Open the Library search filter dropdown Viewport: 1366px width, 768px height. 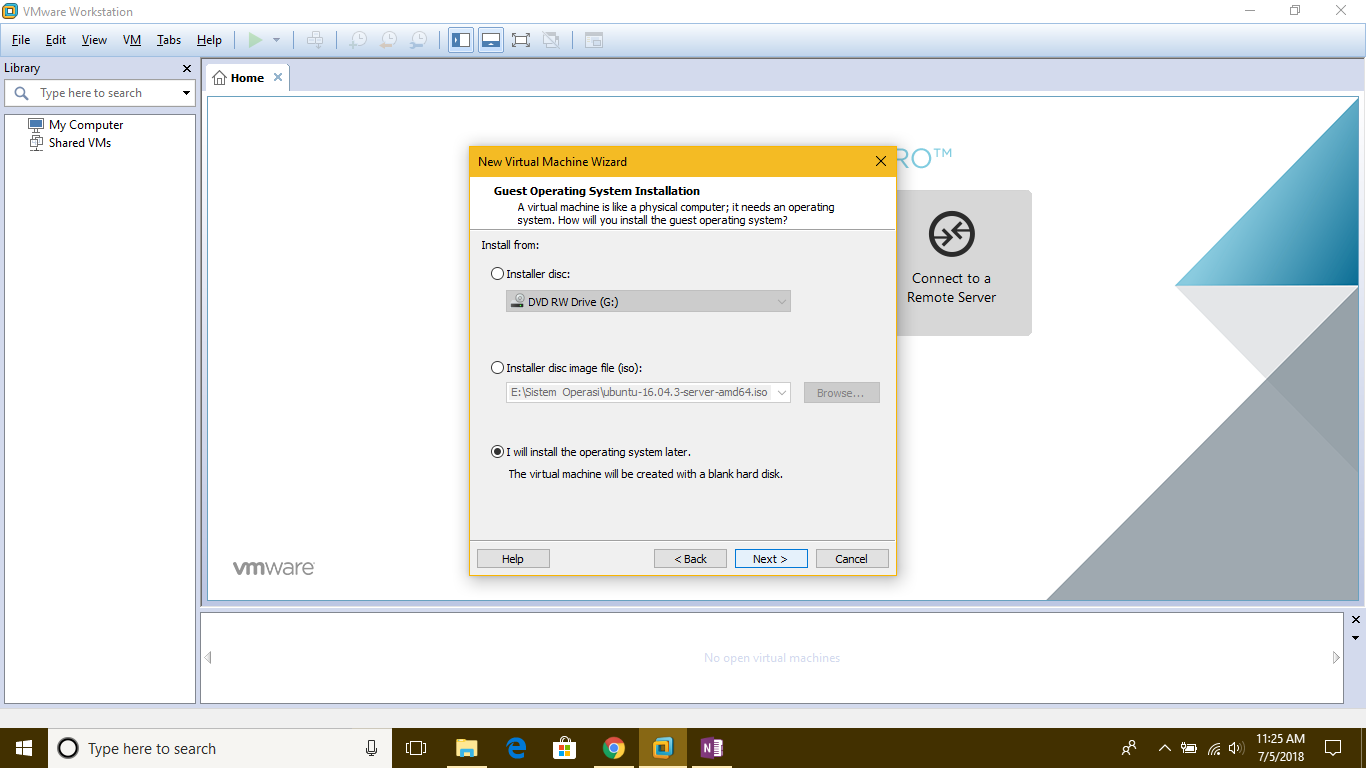tap(184, 92)
